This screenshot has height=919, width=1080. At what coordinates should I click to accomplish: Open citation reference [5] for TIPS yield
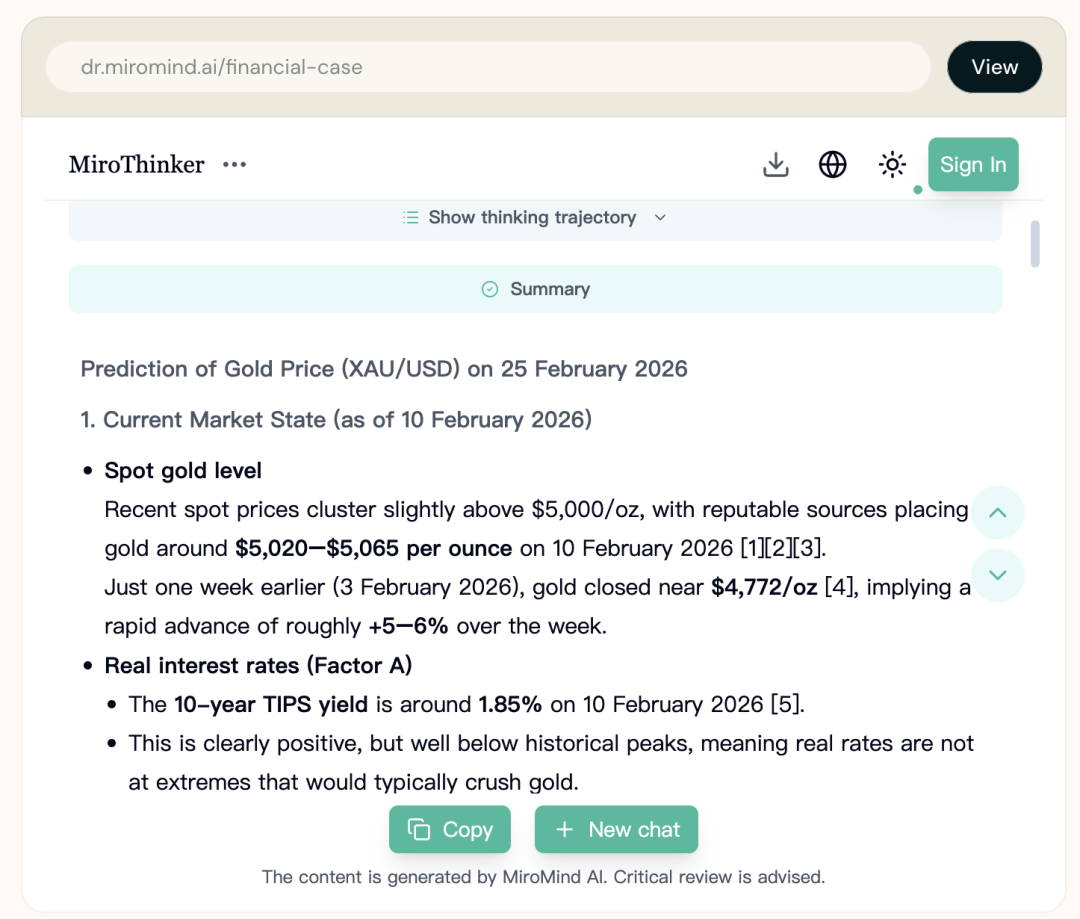(x=786, y=705)
